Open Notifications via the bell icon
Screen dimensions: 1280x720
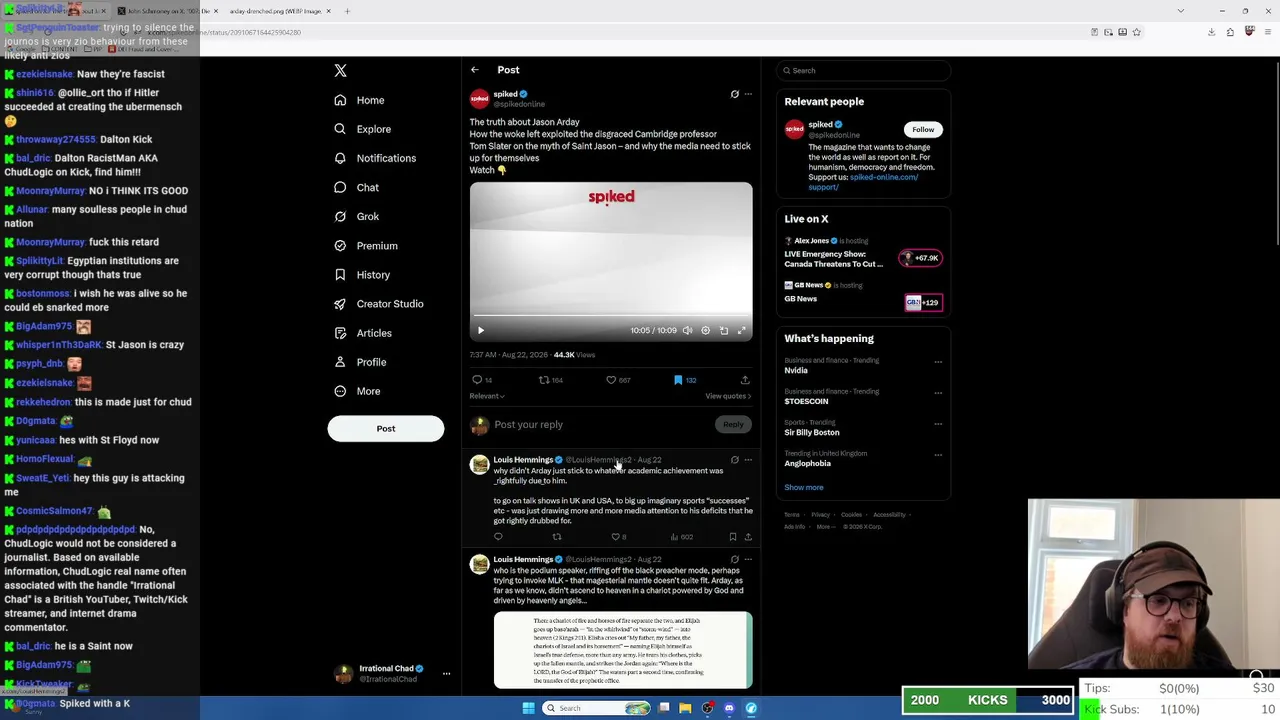[340, 158]
